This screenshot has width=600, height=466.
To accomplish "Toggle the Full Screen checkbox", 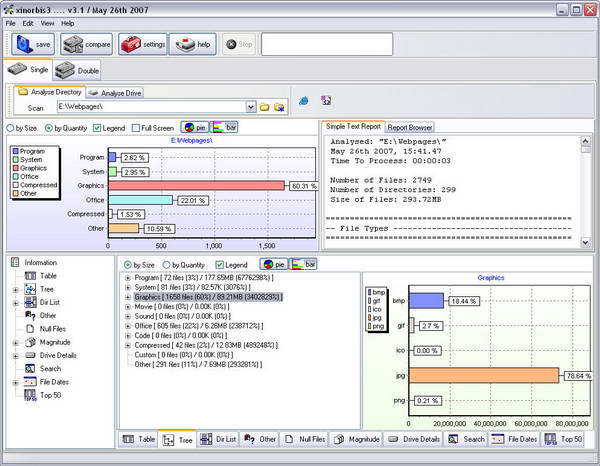I will (136, 128).
